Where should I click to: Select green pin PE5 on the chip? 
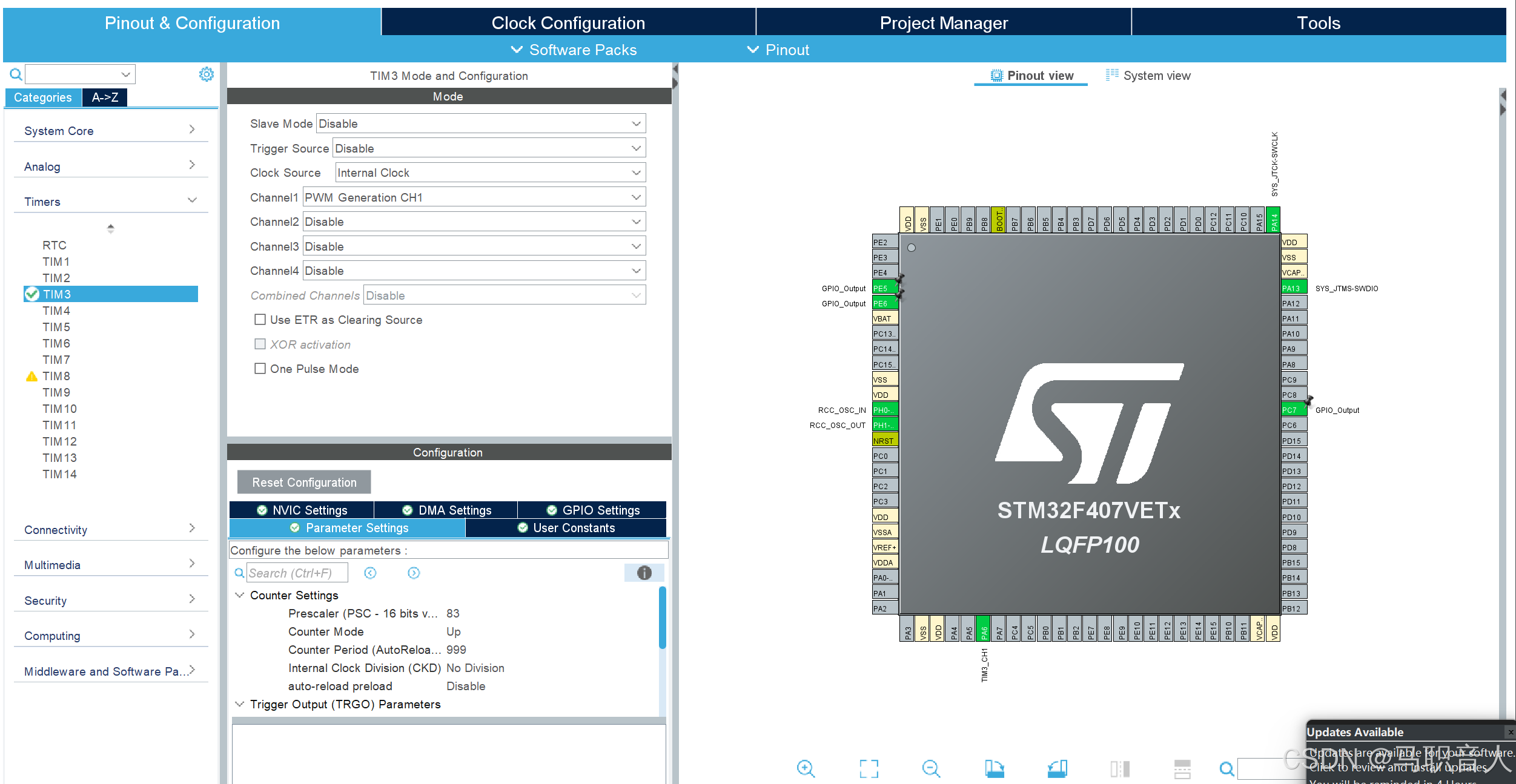[885, 288]
